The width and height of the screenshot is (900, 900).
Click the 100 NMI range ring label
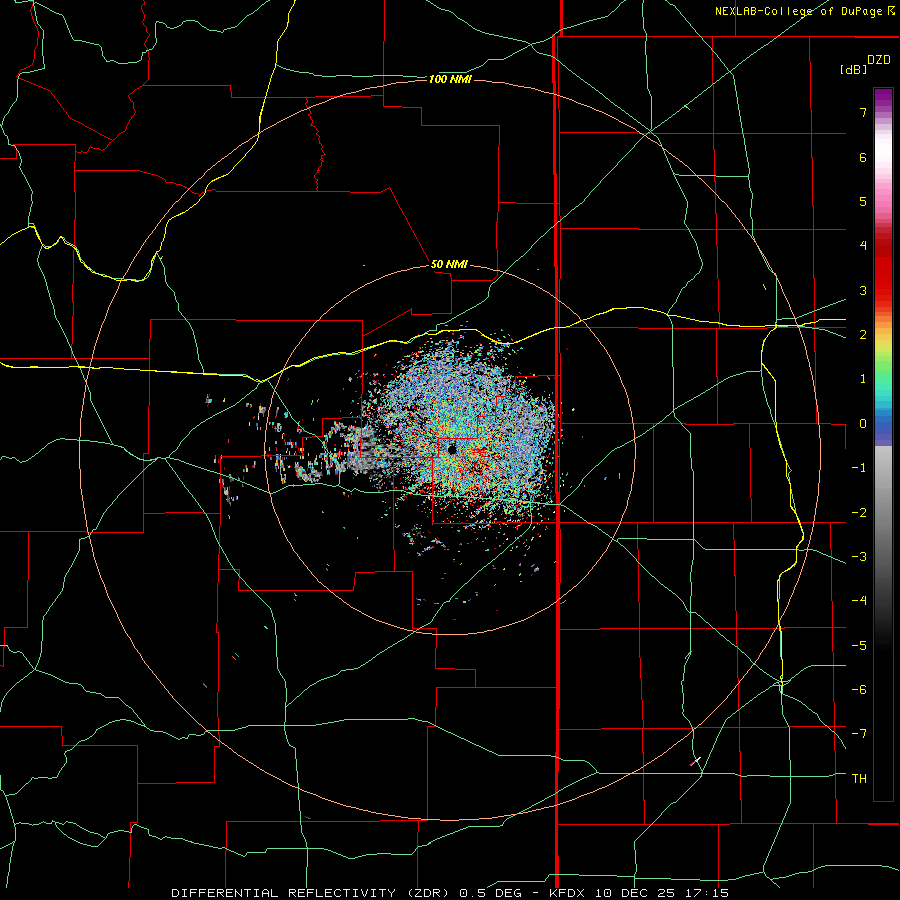pyautogui.click(x=450, y=79)
